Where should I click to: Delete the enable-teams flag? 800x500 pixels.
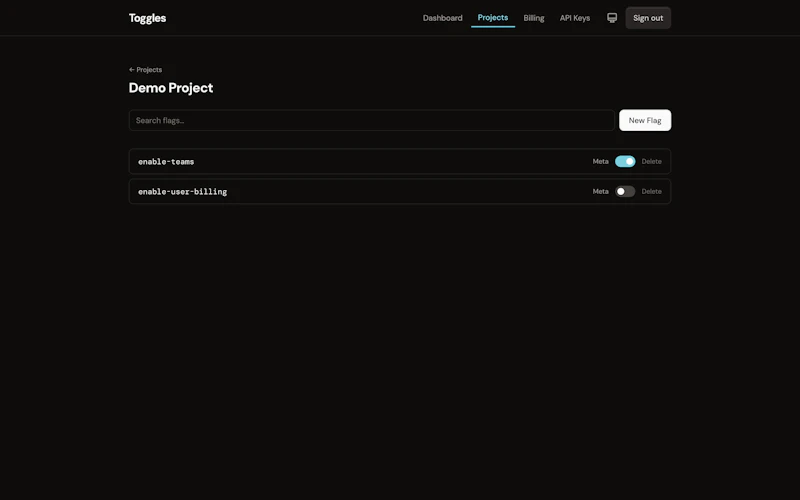coord(652,161)
